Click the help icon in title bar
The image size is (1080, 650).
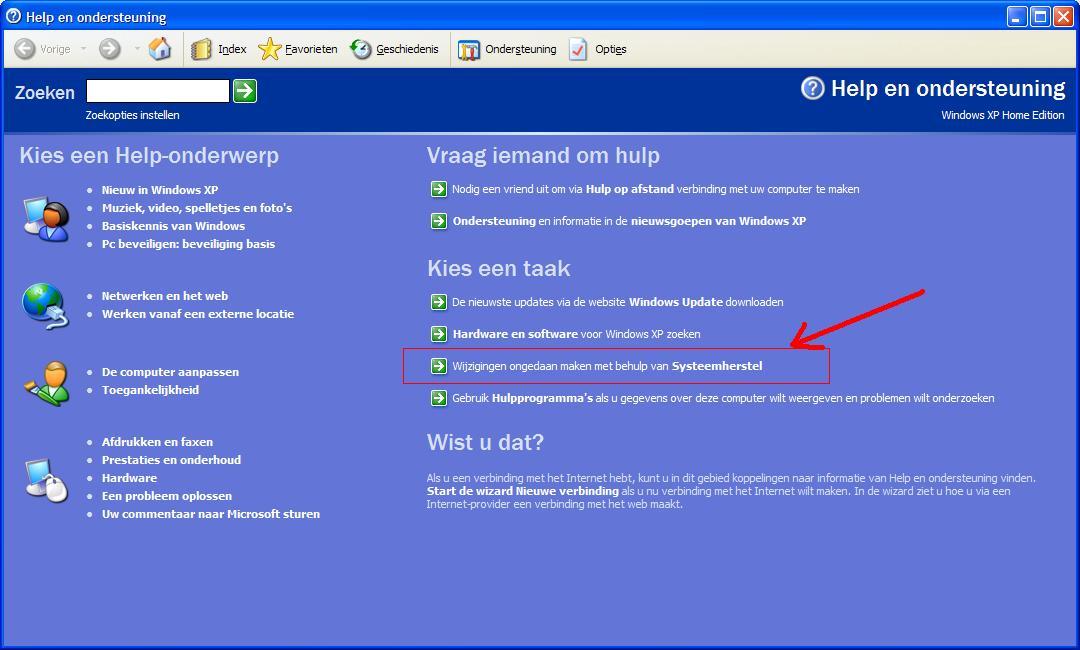pos(13,16)
